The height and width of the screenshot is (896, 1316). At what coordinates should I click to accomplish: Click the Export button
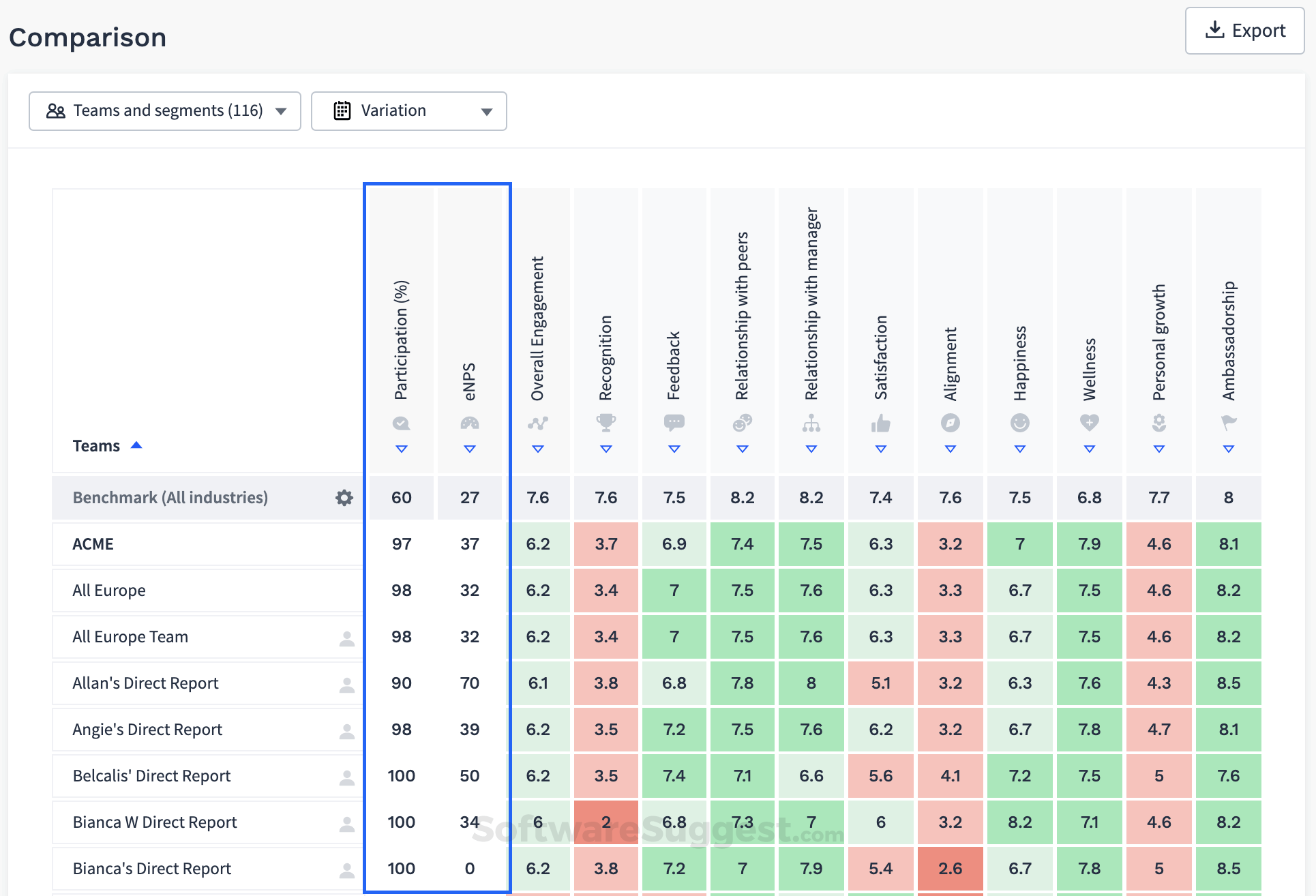1244,31
